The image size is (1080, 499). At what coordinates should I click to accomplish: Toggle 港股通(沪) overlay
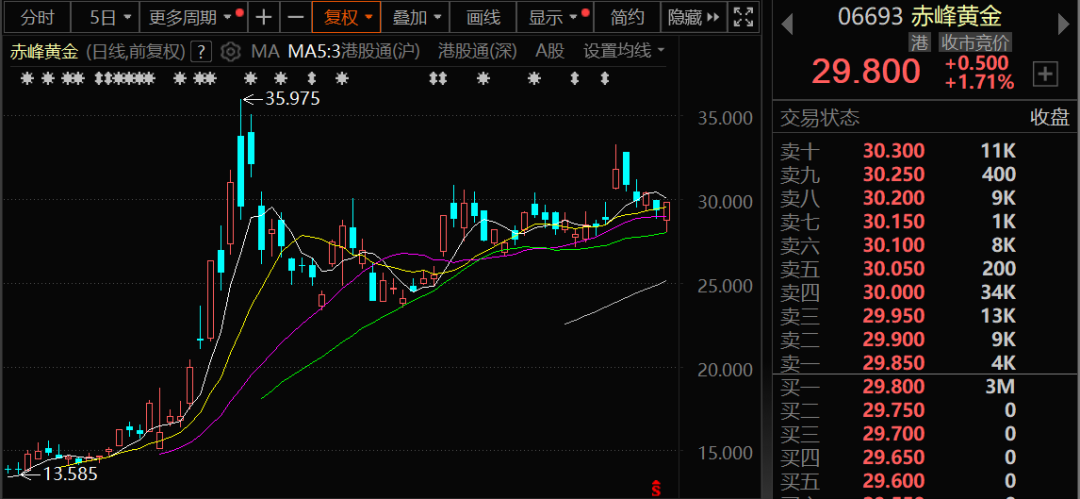pyautogui.click(x=381, y=51)
